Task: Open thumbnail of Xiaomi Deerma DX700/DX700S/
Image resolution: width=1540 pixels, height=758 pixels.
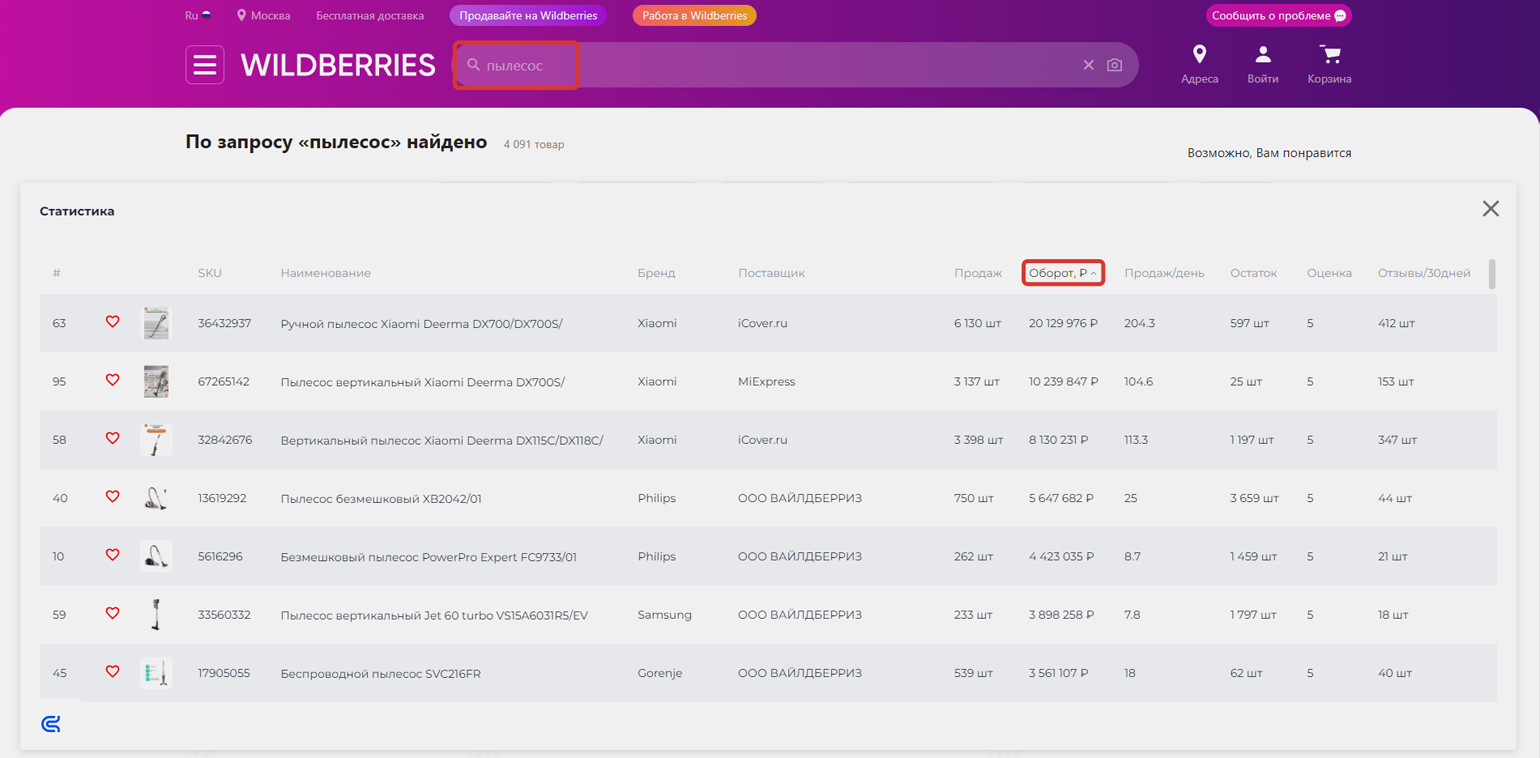Action: (x=156, y=323)
